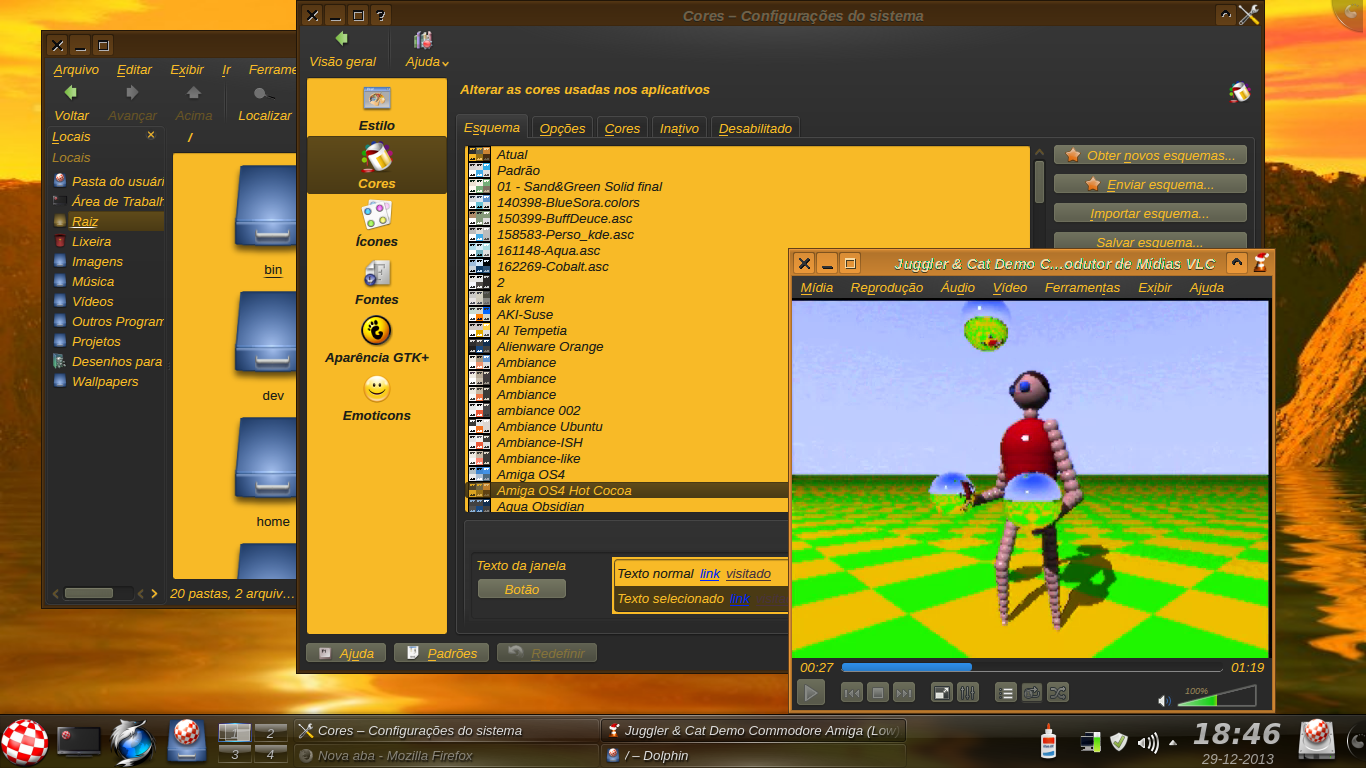The height and width of the screenshot is (768, 1366).
Task: Click Ajuda button at dialog bottom
Action: coord(345,653)
